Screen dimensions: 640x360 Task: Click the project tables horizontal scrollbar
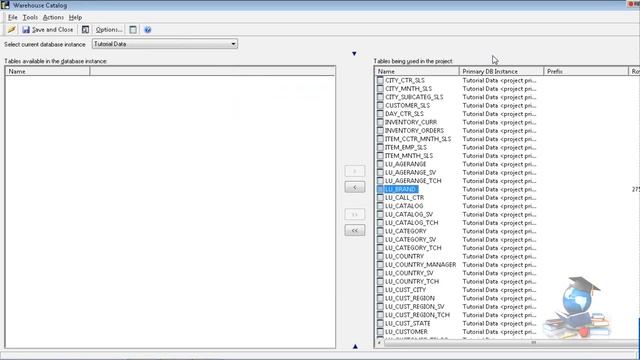(506, 343)
